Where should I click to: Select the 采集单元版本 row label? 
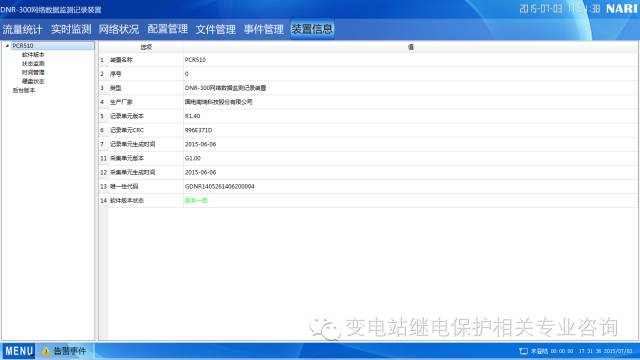(x=127, y=158)
